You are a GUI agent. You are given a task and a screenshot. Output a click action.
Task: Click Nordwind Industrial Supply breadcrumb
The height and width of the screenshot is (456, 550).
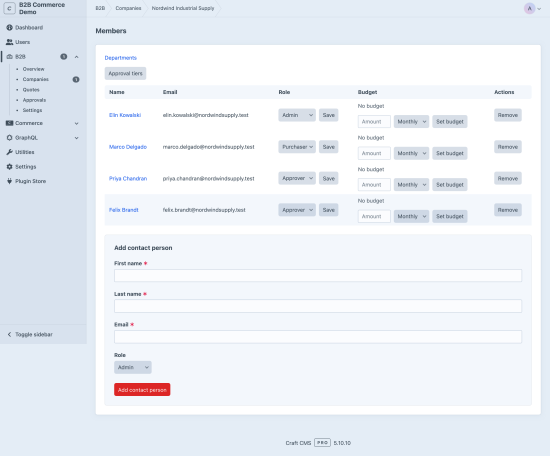pos(183,8)
